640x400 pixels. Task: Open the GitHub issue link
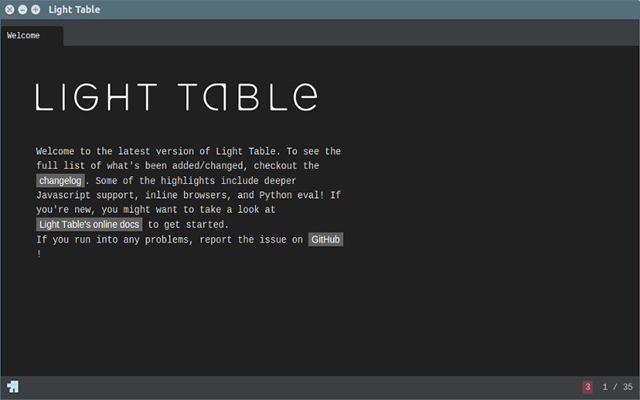click(325, 240)
